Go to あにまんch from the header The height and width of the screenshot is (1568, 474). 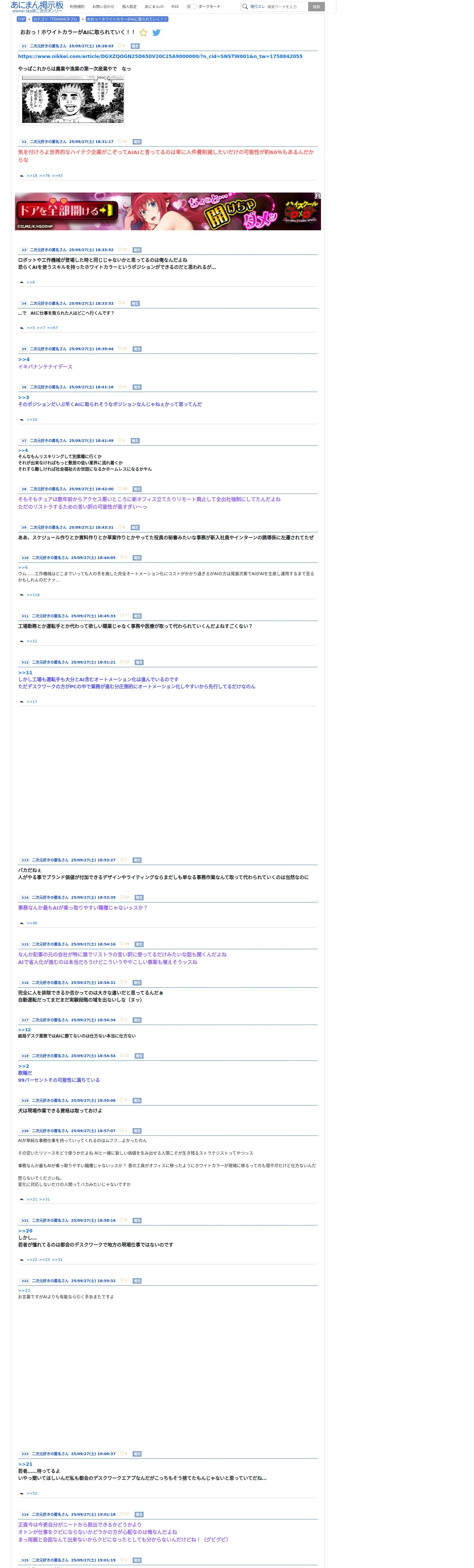[x=154, y=7]
